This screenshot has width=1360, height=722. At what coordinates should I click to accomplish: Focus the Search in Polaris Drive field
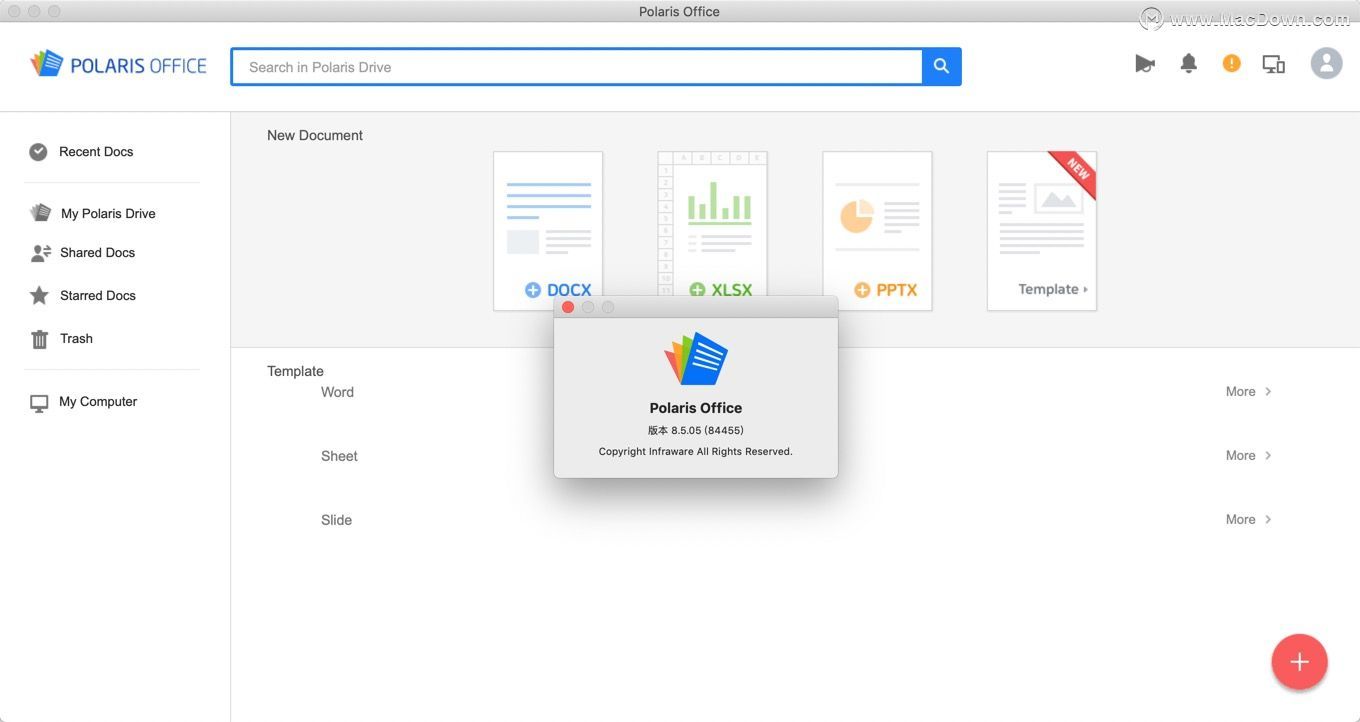tap(577, 67)
